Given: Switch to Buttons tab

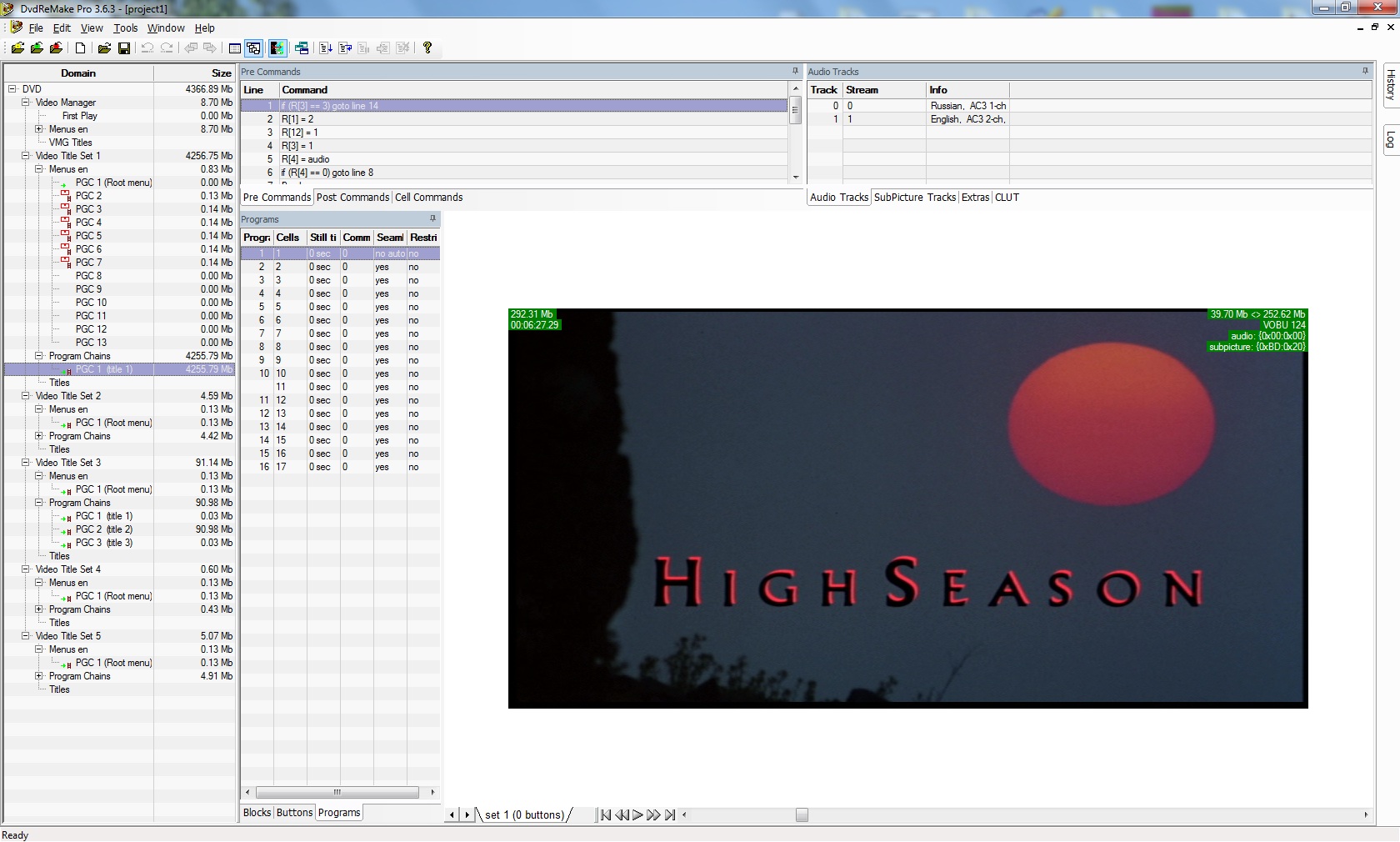Looking at the screenshot, I should click(294, 813).
